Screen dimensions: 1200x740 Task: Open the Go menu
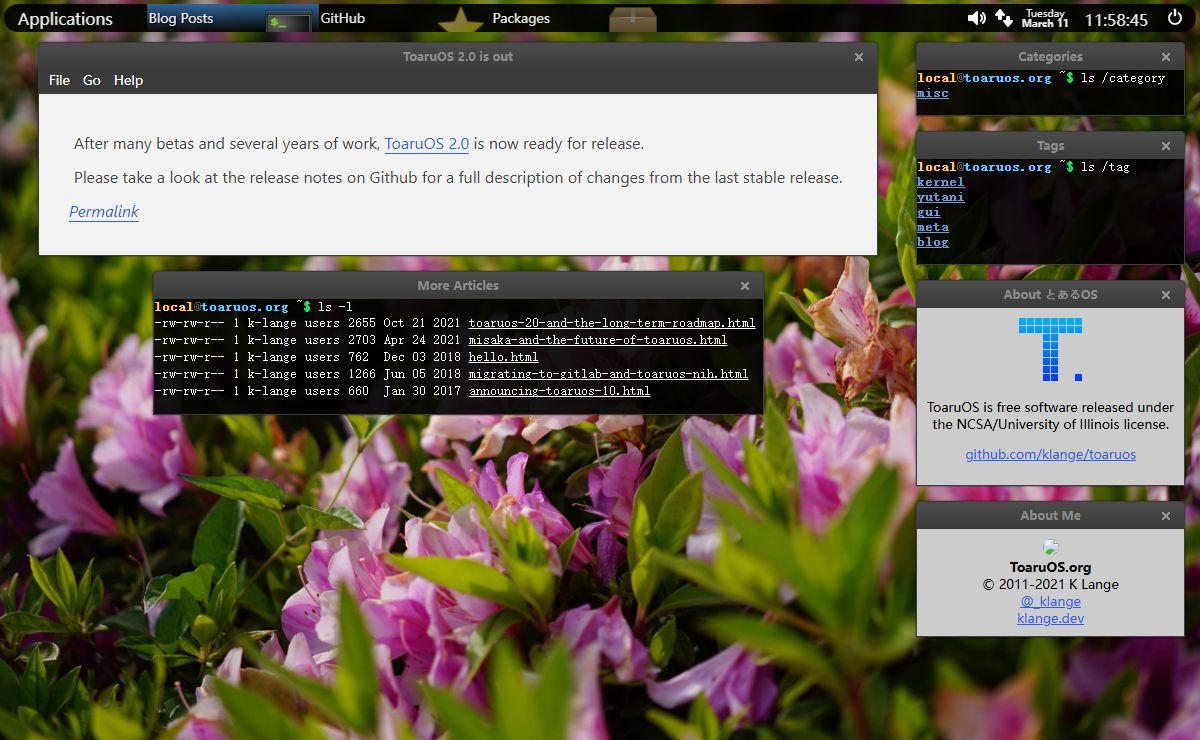tap(92, 80)
